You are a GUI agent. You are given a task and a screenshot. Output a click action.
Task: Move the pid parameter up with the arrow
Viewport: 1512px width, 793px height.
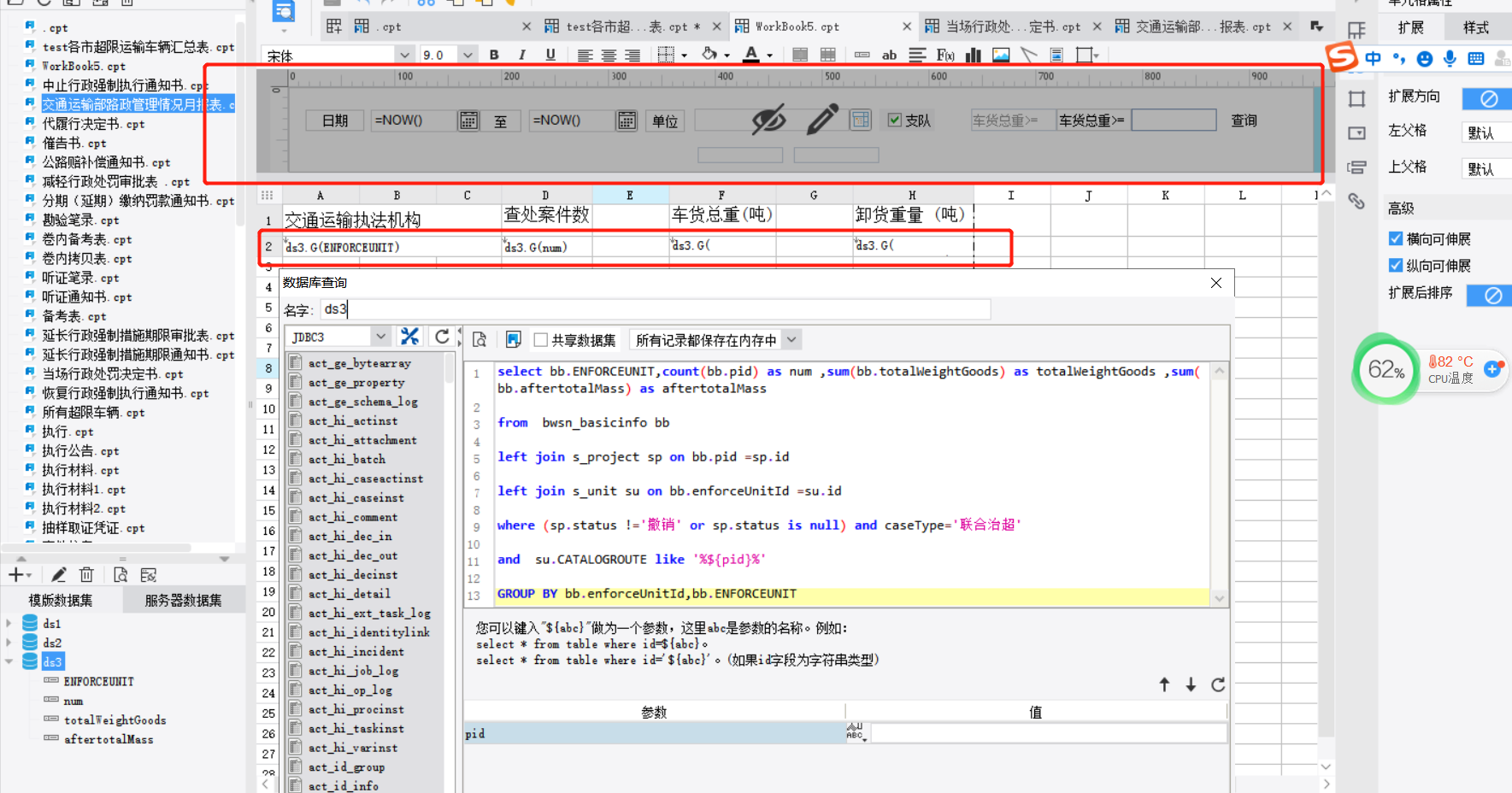coord(1164,684)
